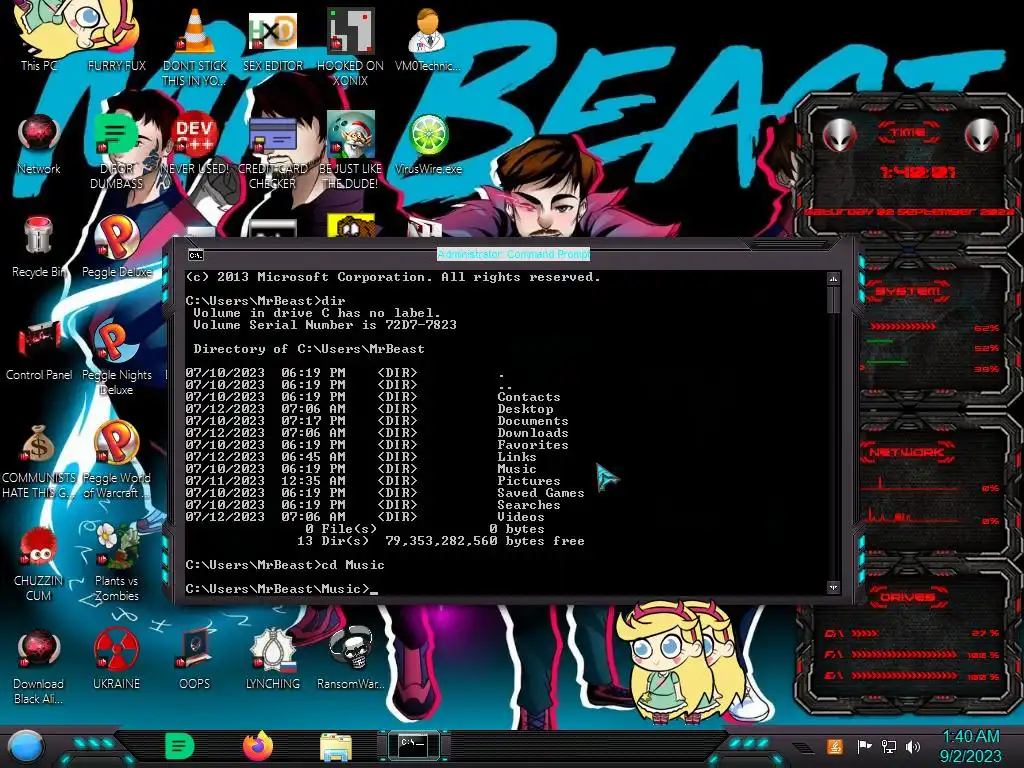Open the VLC cone desktop shortcut
Image resolution: width=1024 pixels, height=768 pixels.
[x=195, y=46]
